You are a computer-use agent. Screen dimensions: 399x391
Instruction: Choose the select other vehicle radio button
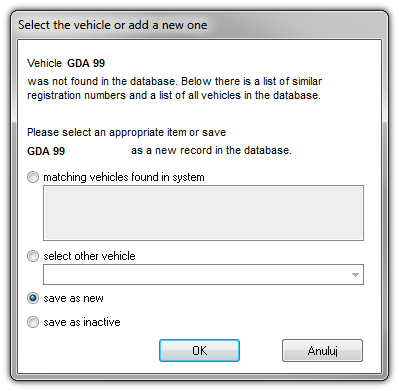click(33, 256)
